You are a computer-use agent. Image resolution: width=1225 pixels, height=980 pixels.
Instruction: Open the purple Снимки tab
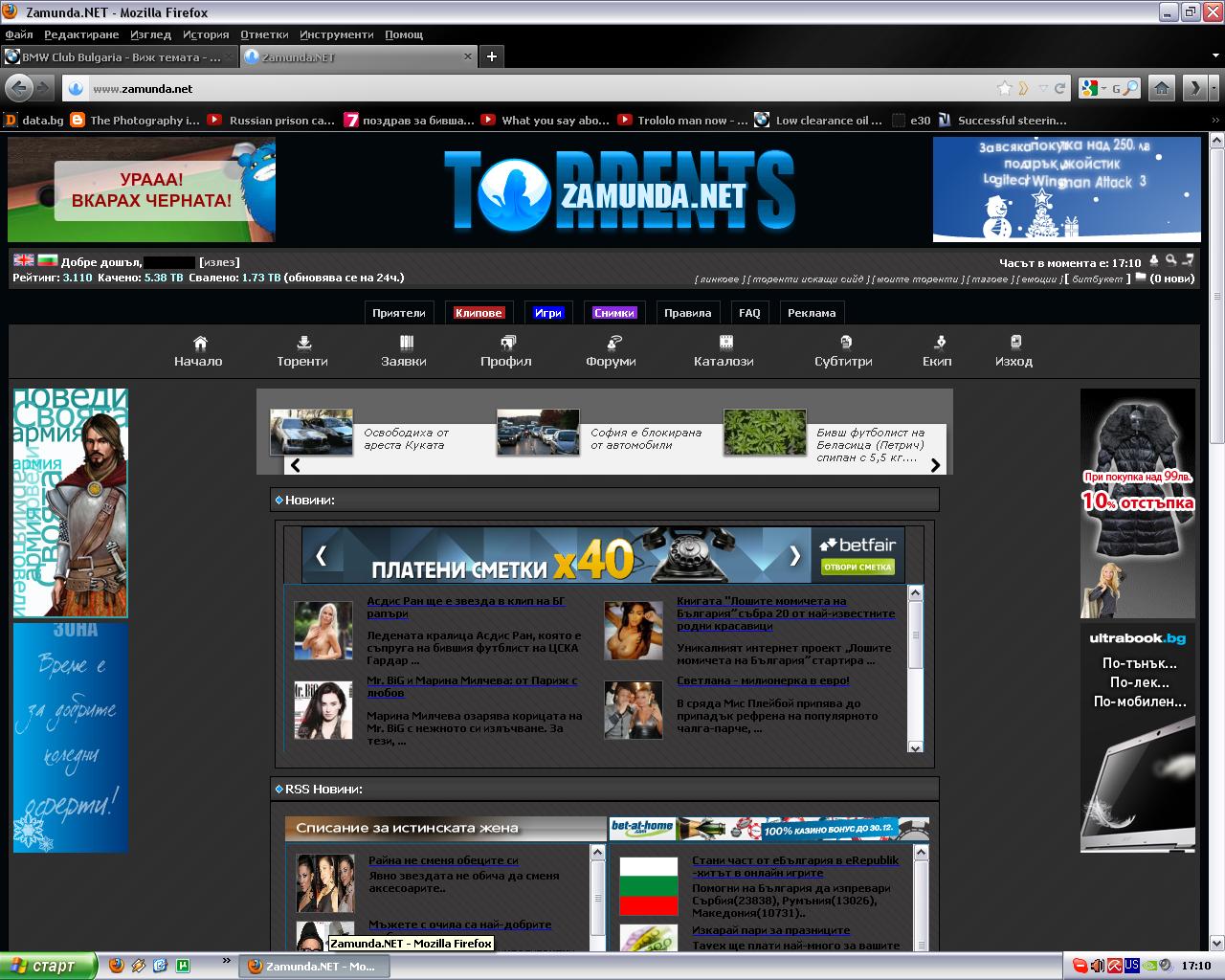click(613, 313)
